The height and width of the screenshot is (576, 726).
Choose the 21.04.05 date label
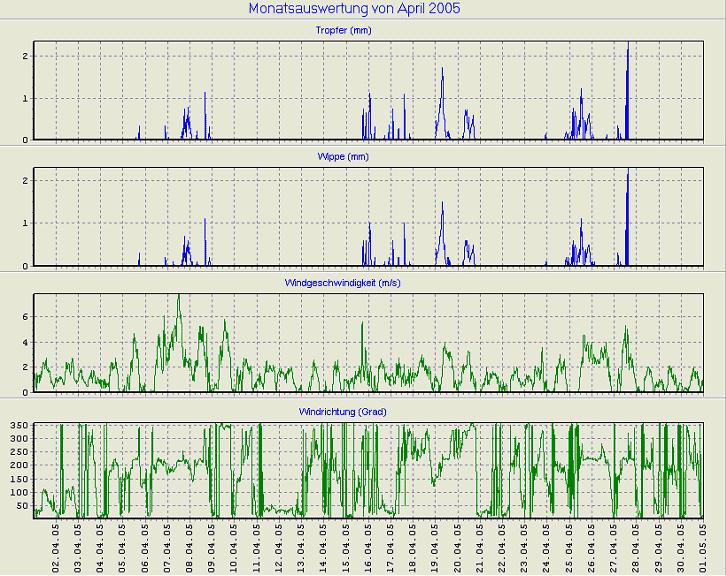coord(482,546)
